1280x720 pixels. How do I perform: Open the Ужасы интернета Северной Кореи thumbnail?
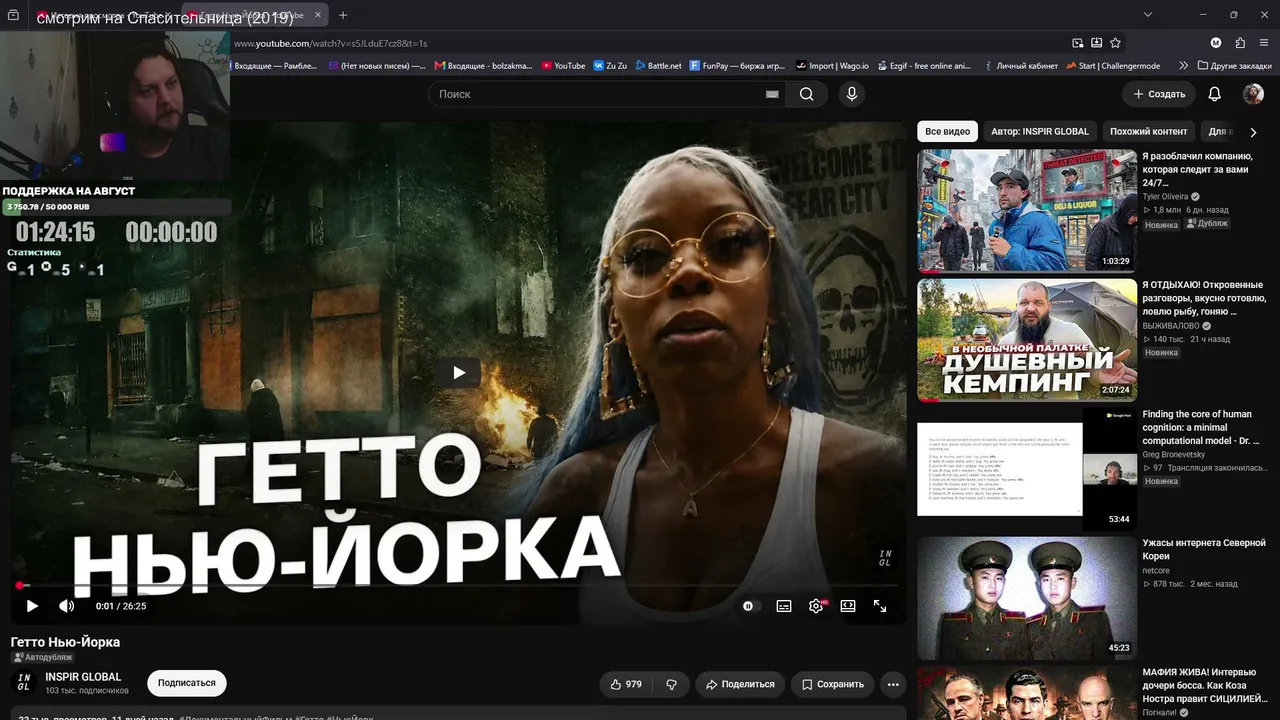pyautogui.click(x=1027, y=598)
